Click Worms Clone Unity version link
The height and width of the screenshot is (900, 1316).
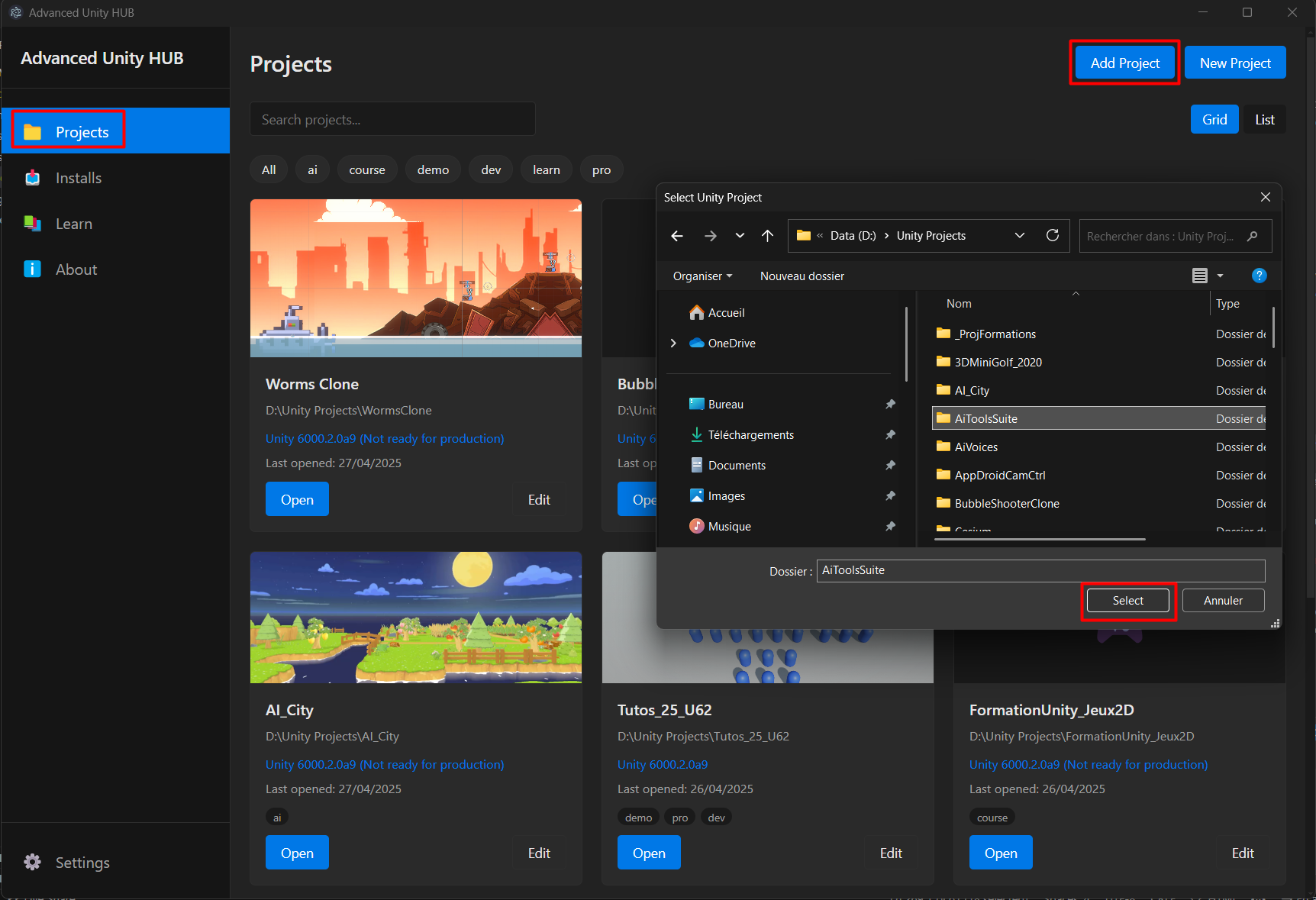pos(385,438)
